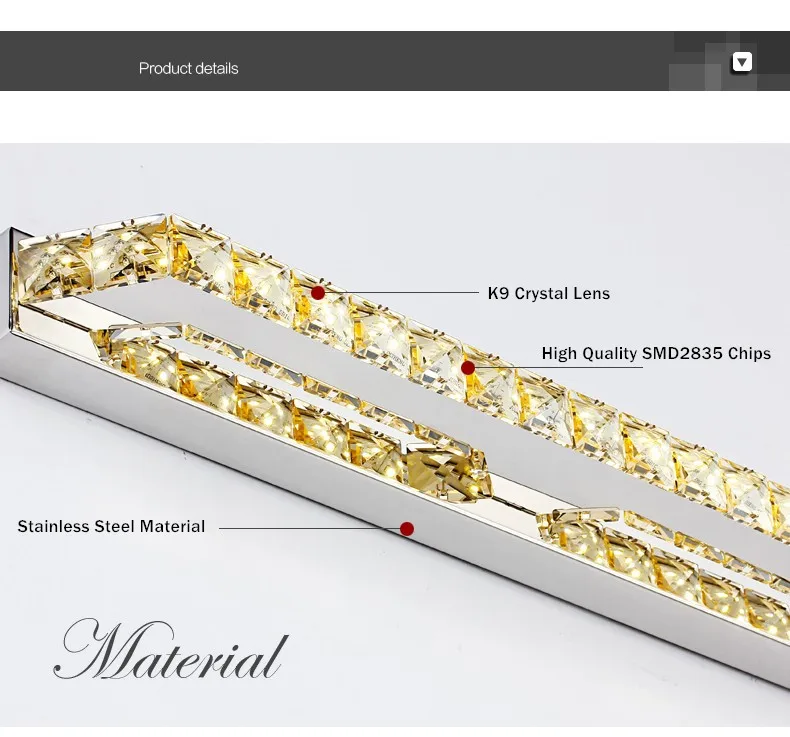Click the second crystal loop at lower right

tap(665, 564)
